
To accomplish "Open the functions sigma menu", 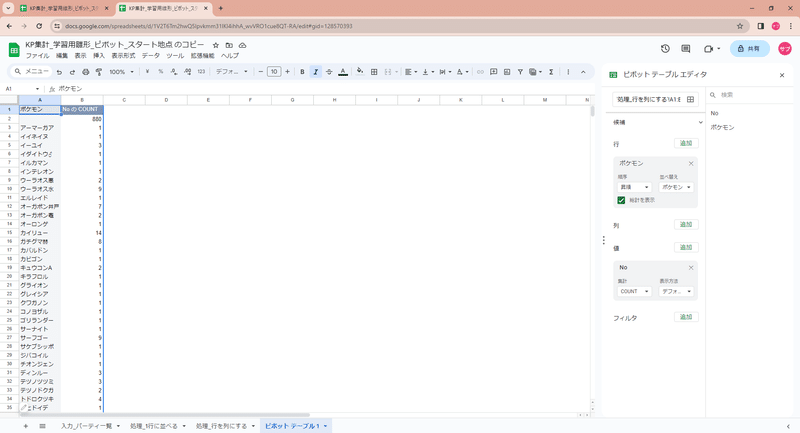I will 551,72.
